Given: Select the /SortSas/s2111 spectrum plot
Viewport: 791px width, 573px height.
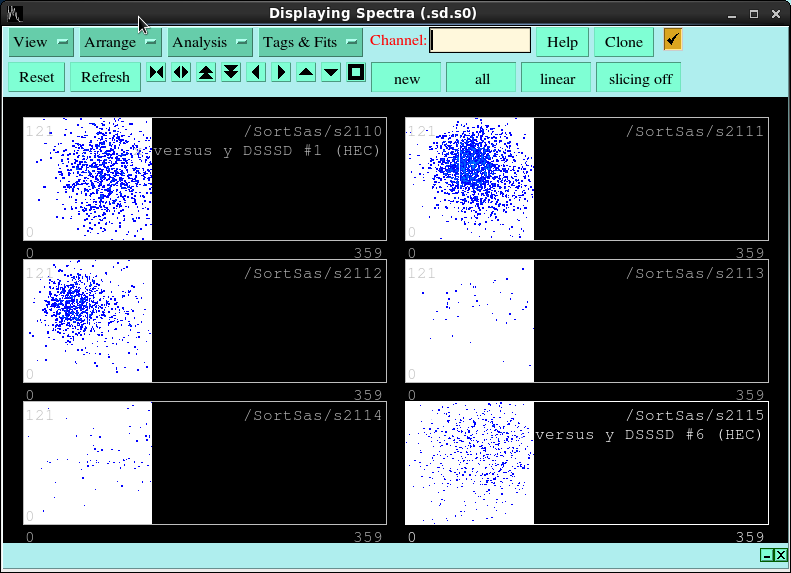Looking at the screenshot, I should click(x=587, y=179).
